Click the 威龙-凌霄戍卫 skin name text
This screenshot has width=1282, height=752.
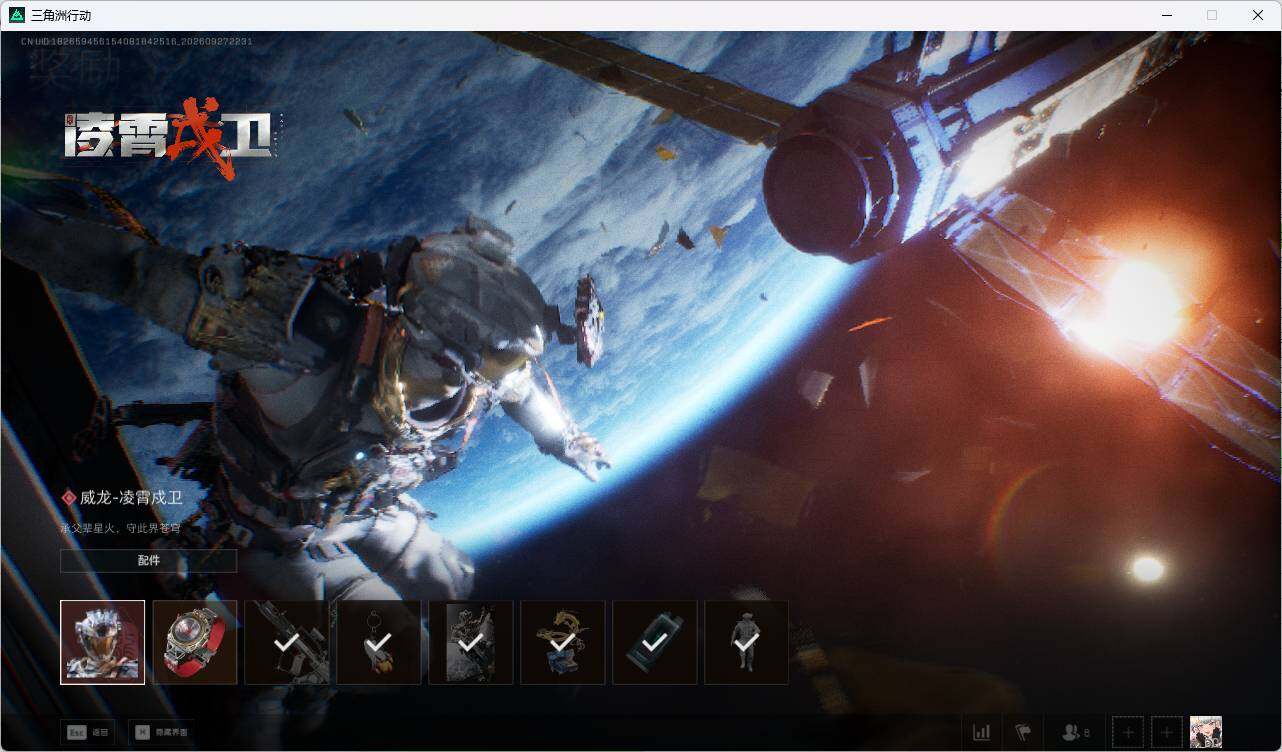click(131, 498)
